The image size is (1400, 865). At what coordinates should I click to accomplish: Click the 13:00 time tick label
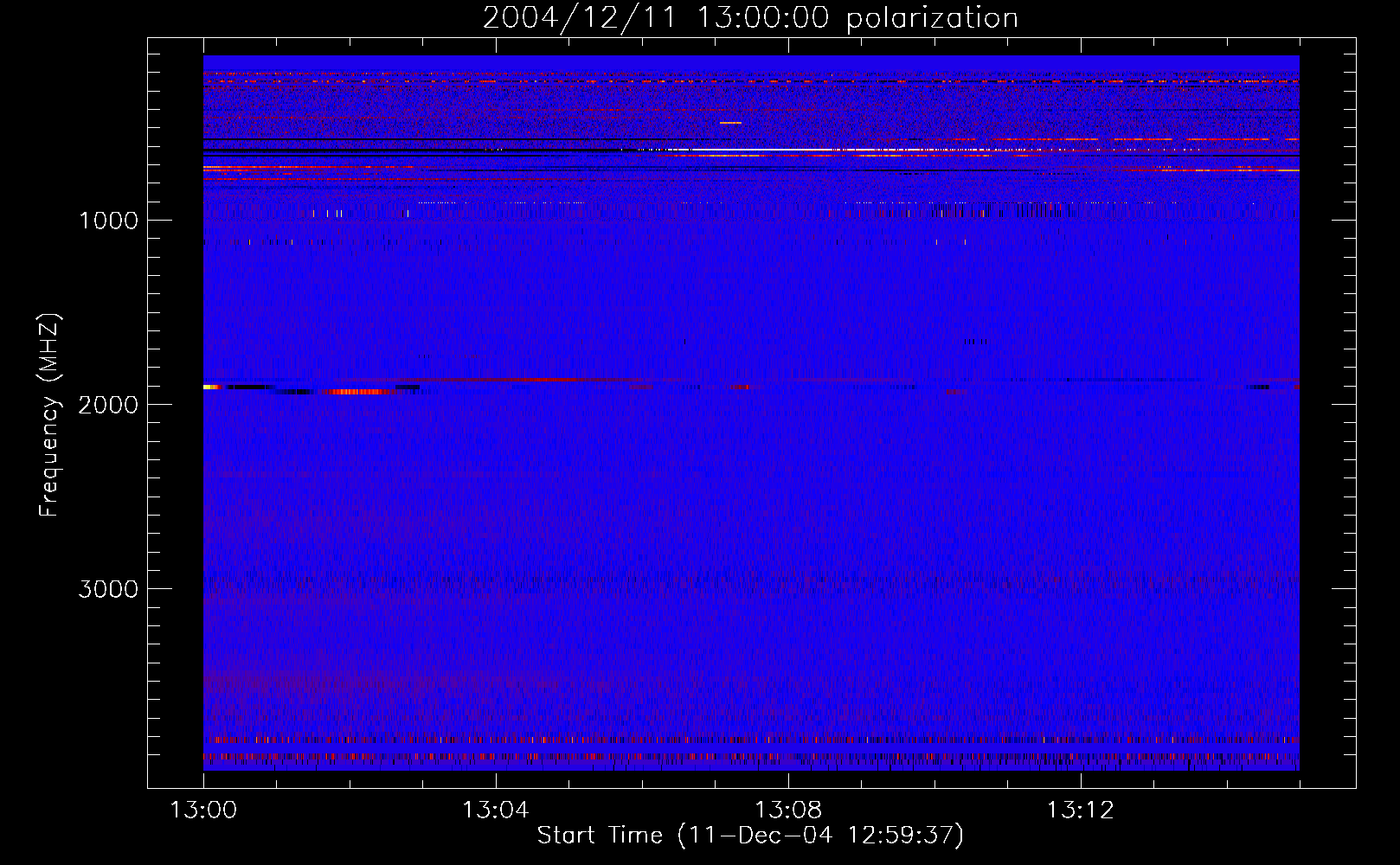coord(203,811)
